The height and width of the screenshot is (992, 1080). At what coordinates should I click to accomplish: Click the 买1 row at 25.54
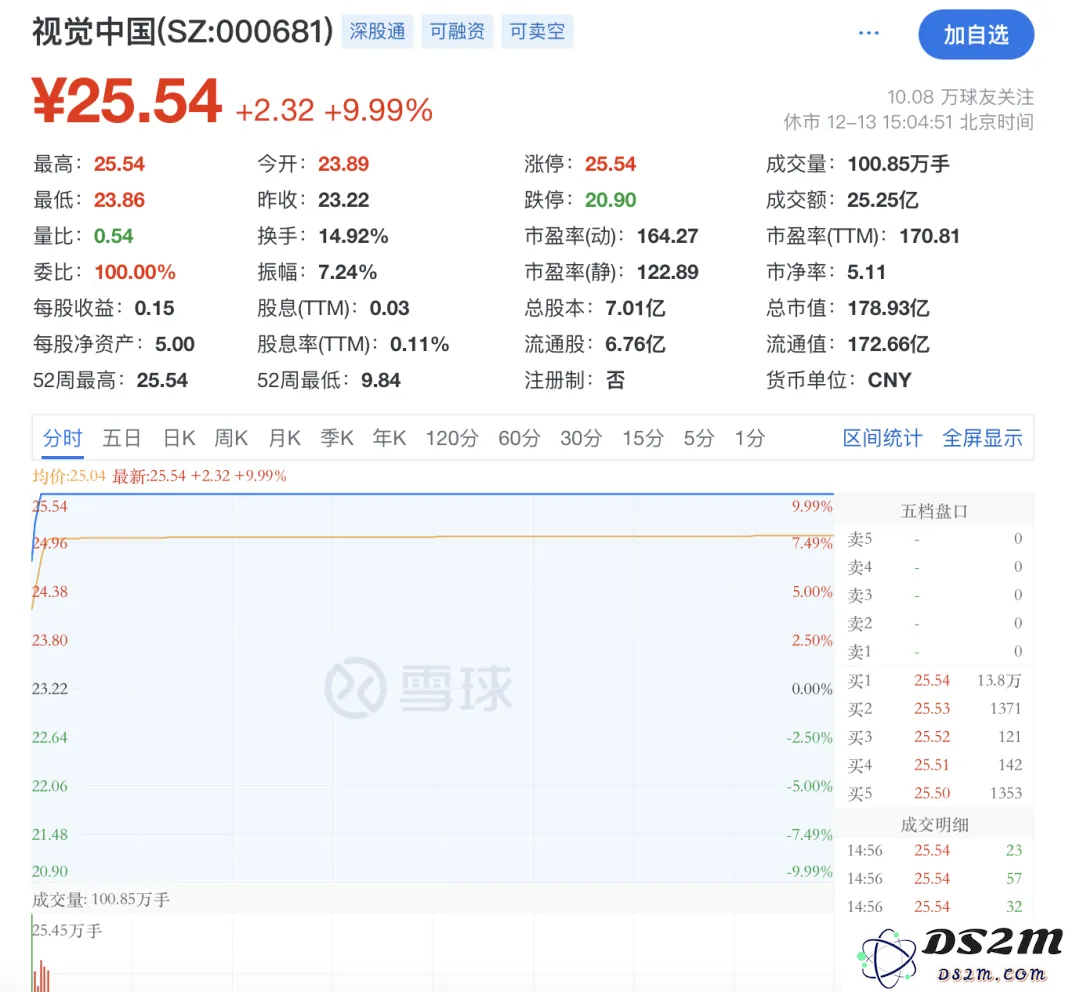click(934, 681)
